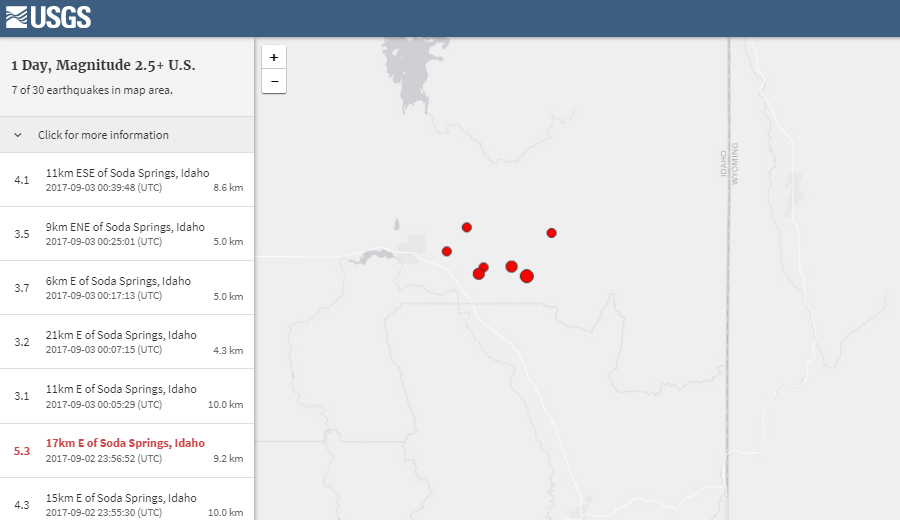Viewport: 900px width, 520px height.
Task: Expand the 'Click for more information' chevron
Action: click(x=18, y=135)
